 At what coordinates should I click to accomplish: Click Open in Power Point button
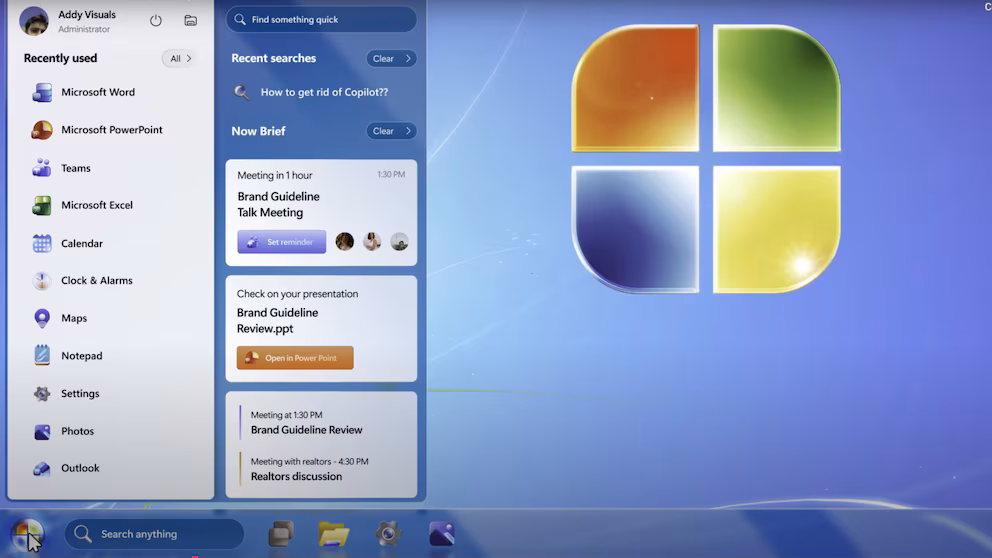pos(295,357)
